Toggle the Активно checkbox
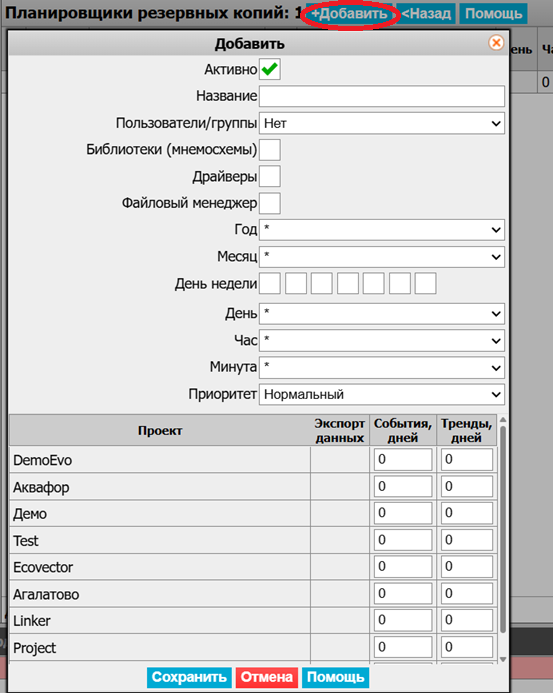This screenshot has width=553, height=693. point(270,69)
